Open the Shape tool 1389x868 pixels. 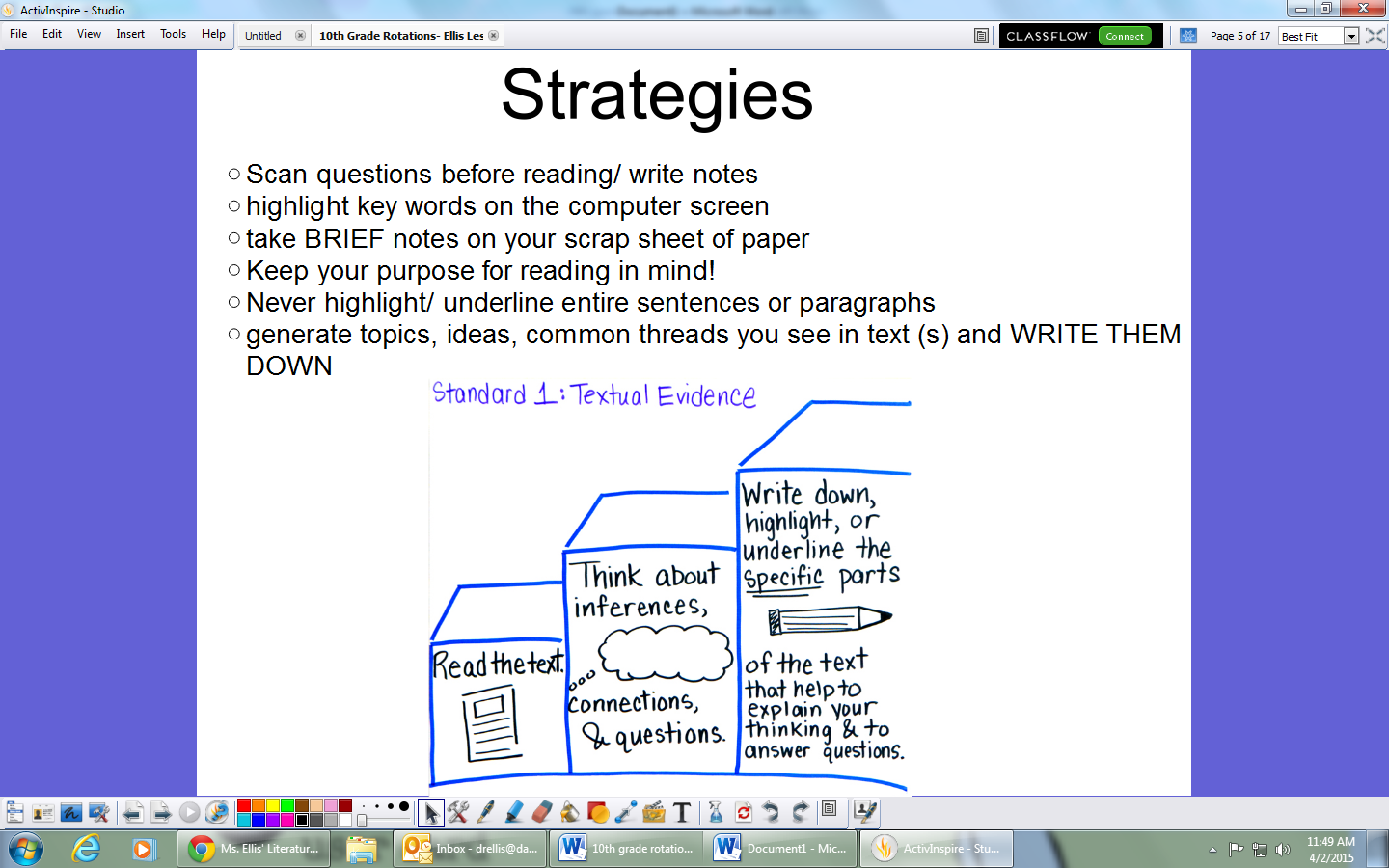598,812
